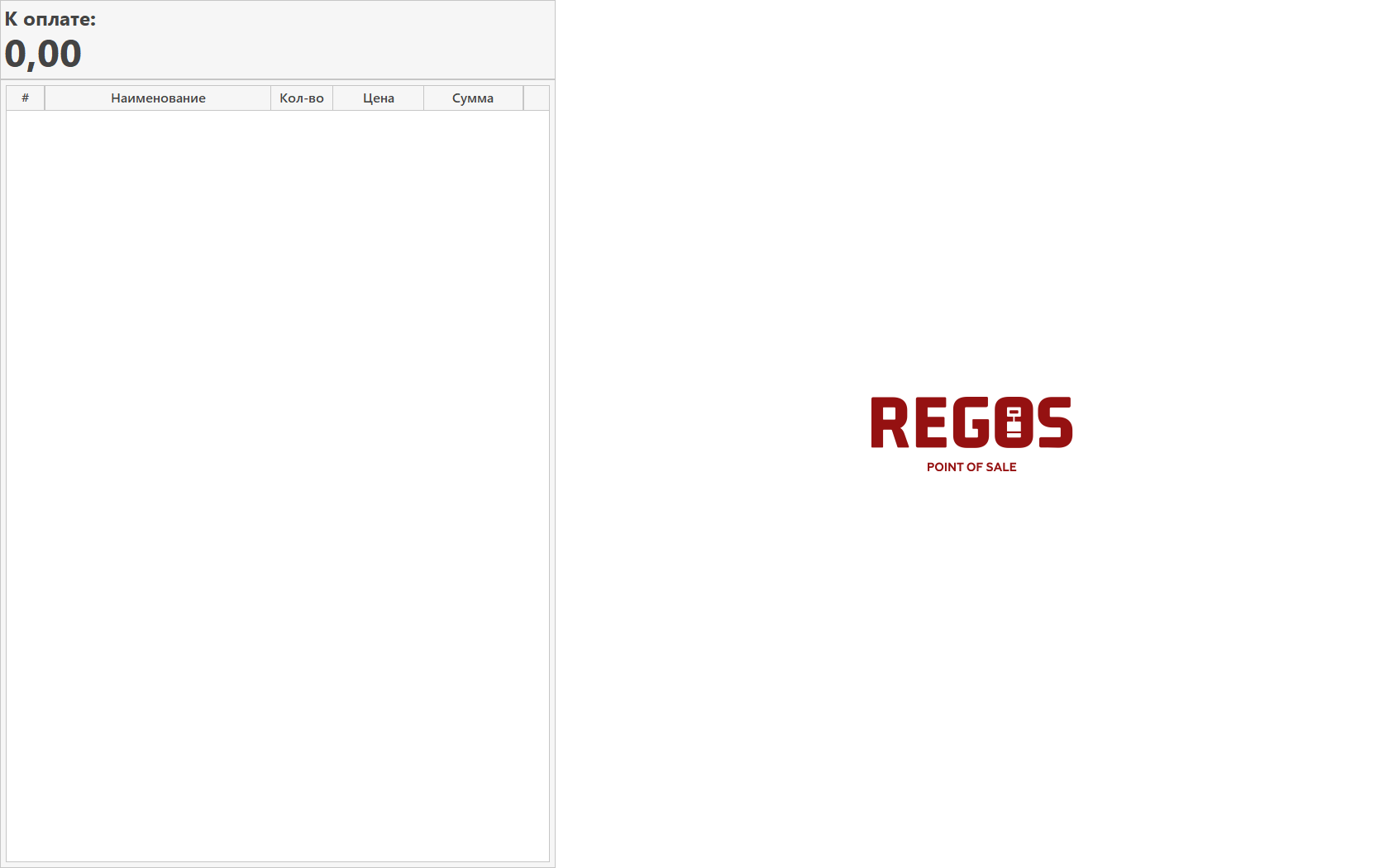Click the 0,00 total amount

[43, 55]
